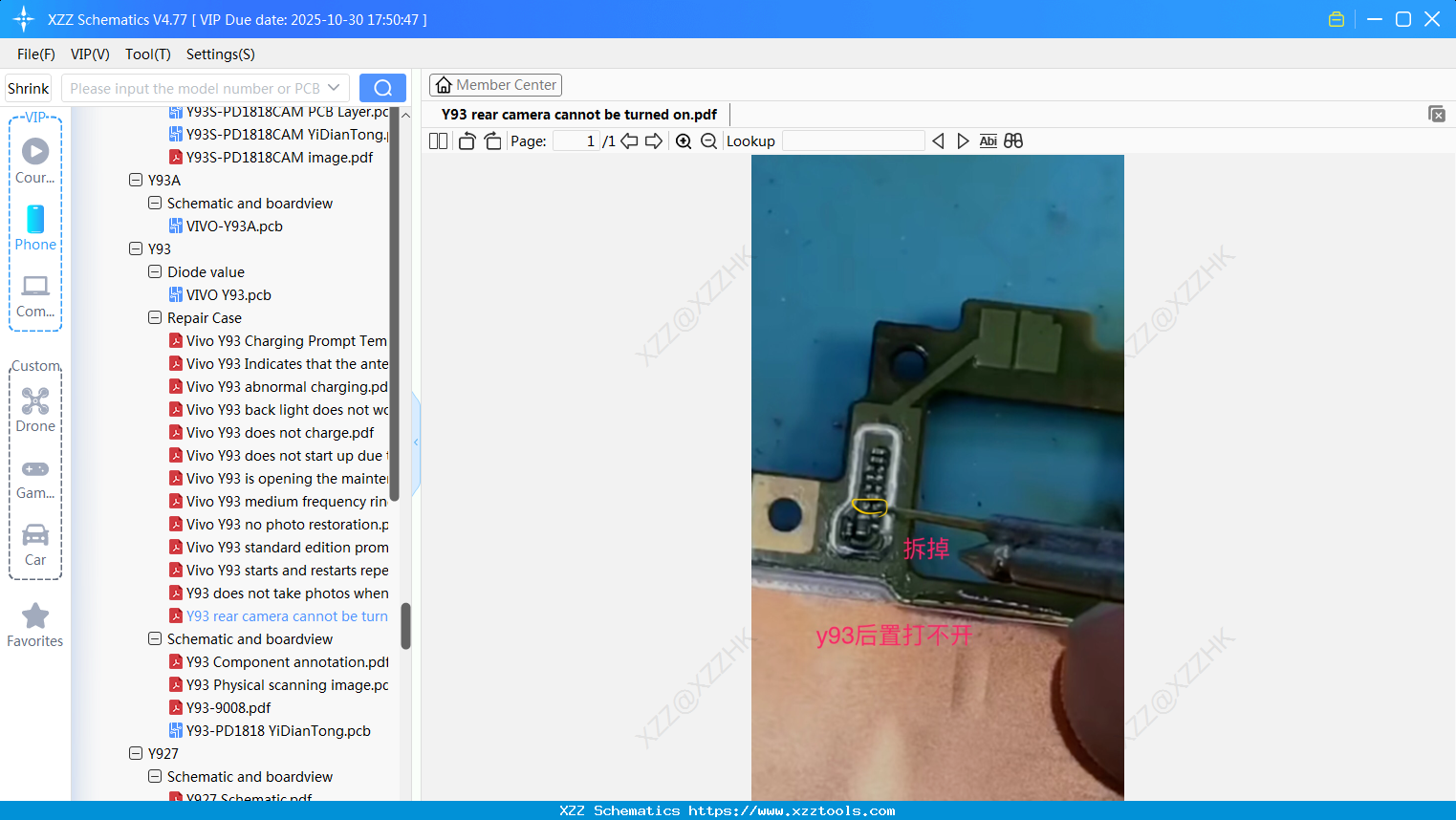This screenshot has width=1456, height=820.
Task: Click the blue search magnifier button
Action: pos(382,87)
